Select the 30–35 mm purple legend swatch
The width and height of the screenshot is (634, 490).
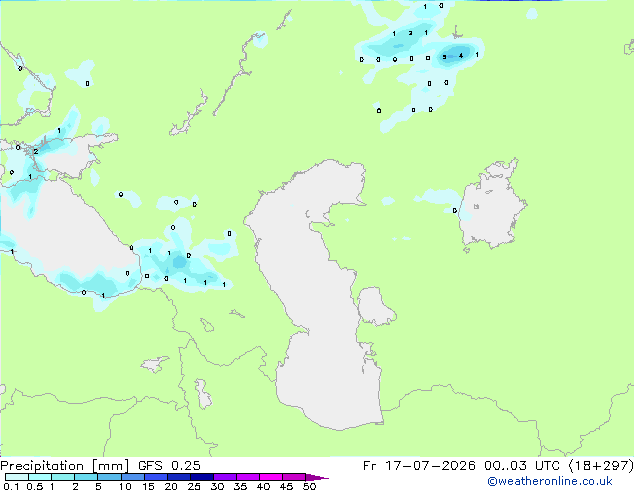point(224,477)
